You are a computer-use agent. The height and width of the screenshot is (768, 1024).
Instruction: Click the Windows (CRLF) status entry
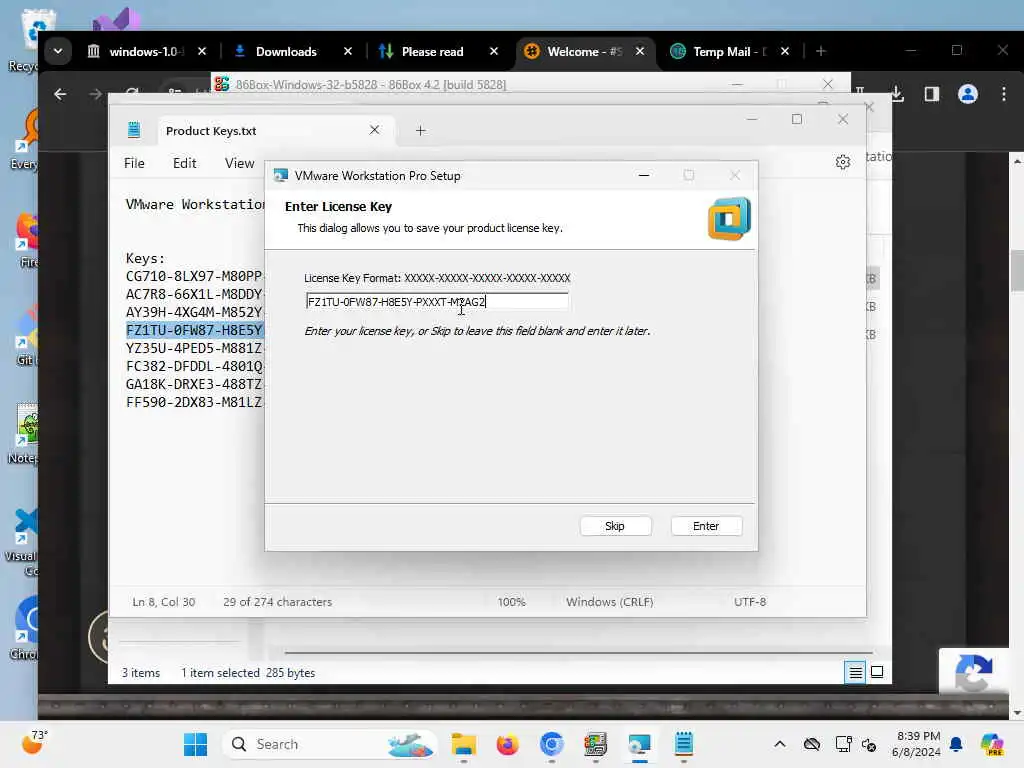click(609, 602)
